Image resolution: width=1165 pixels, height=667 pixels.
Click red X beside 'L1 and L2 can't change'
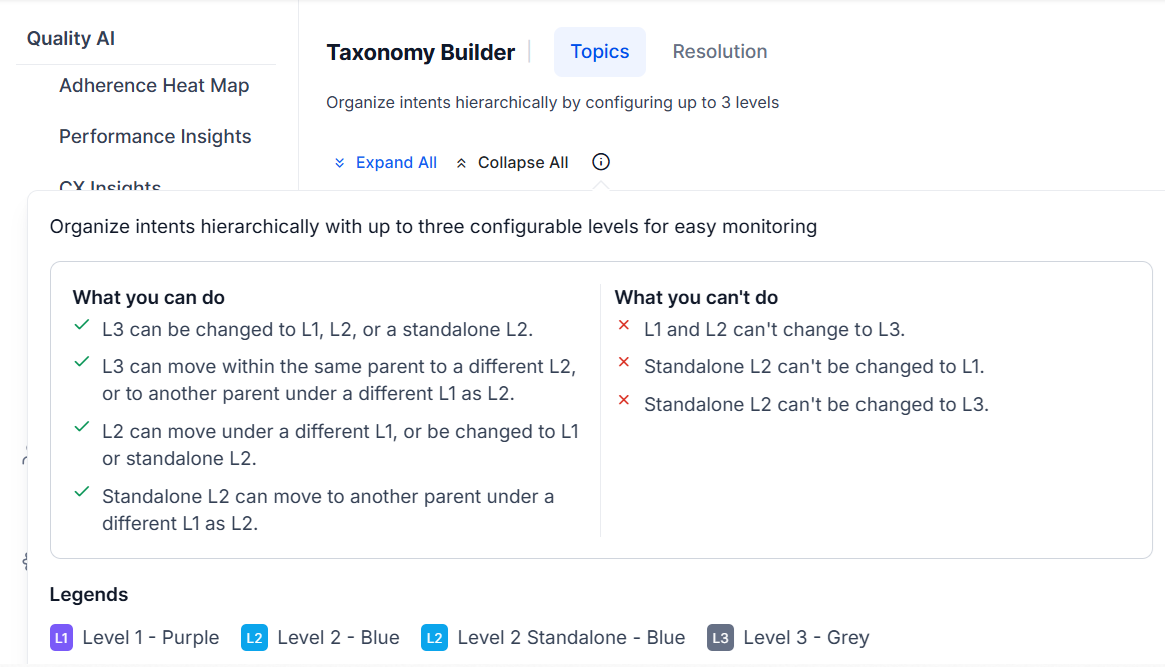[x=624, y=326]
